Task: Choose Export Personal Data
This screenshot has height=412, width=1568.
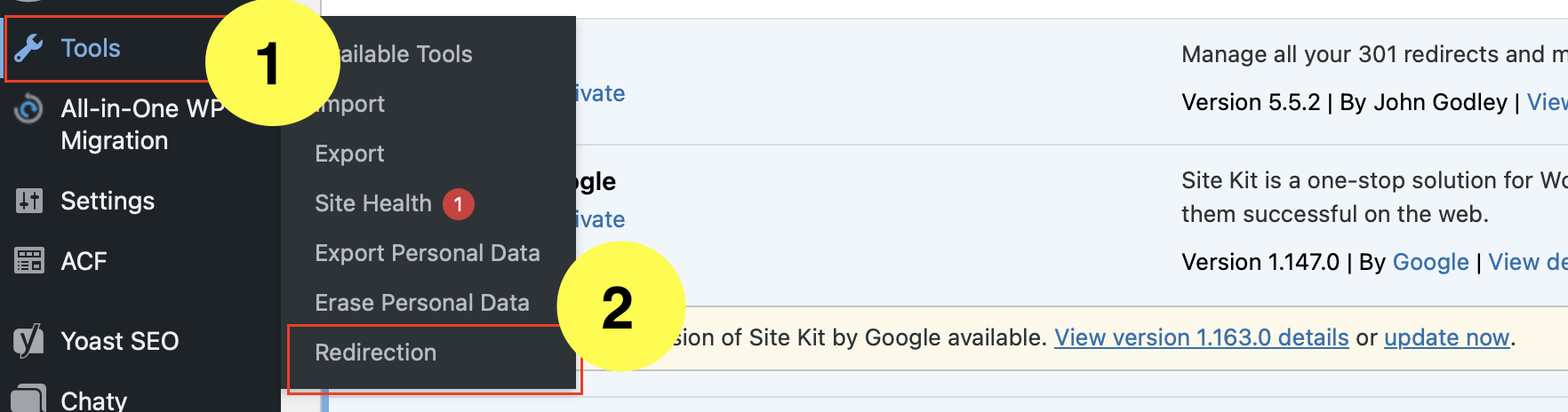Action: point(428,253)
